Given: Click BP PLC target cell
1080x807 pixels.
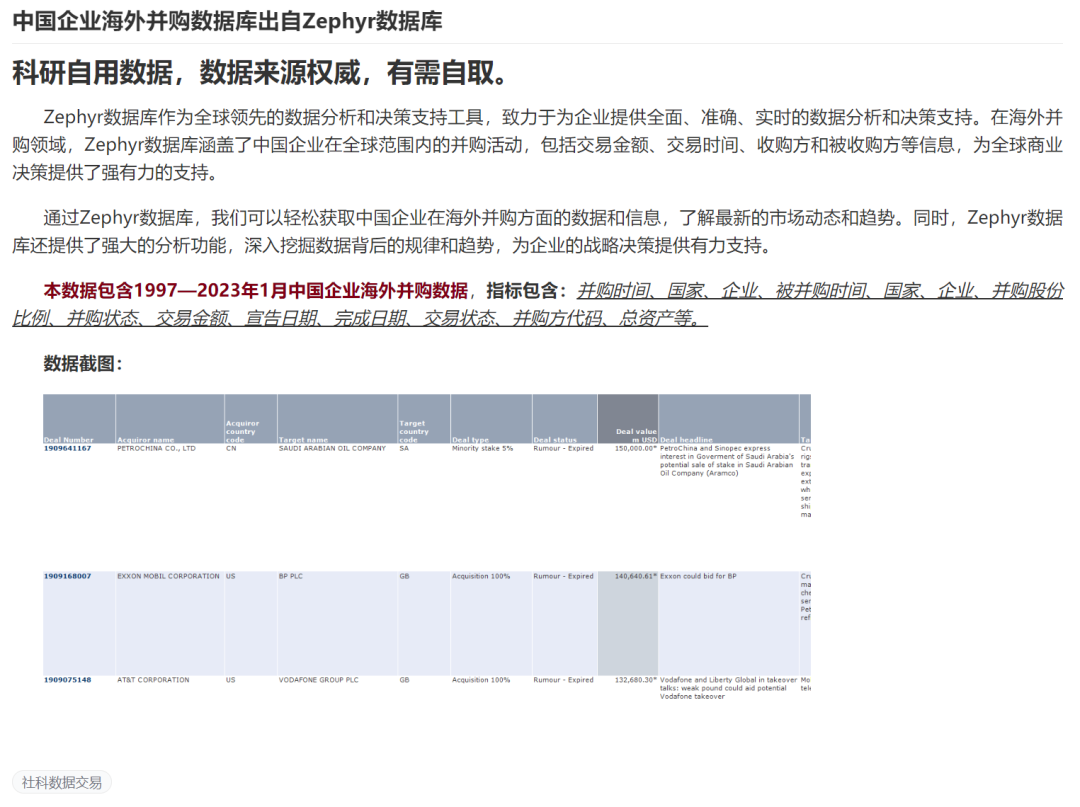Looking at the screenshot, I should coord(291,576).
